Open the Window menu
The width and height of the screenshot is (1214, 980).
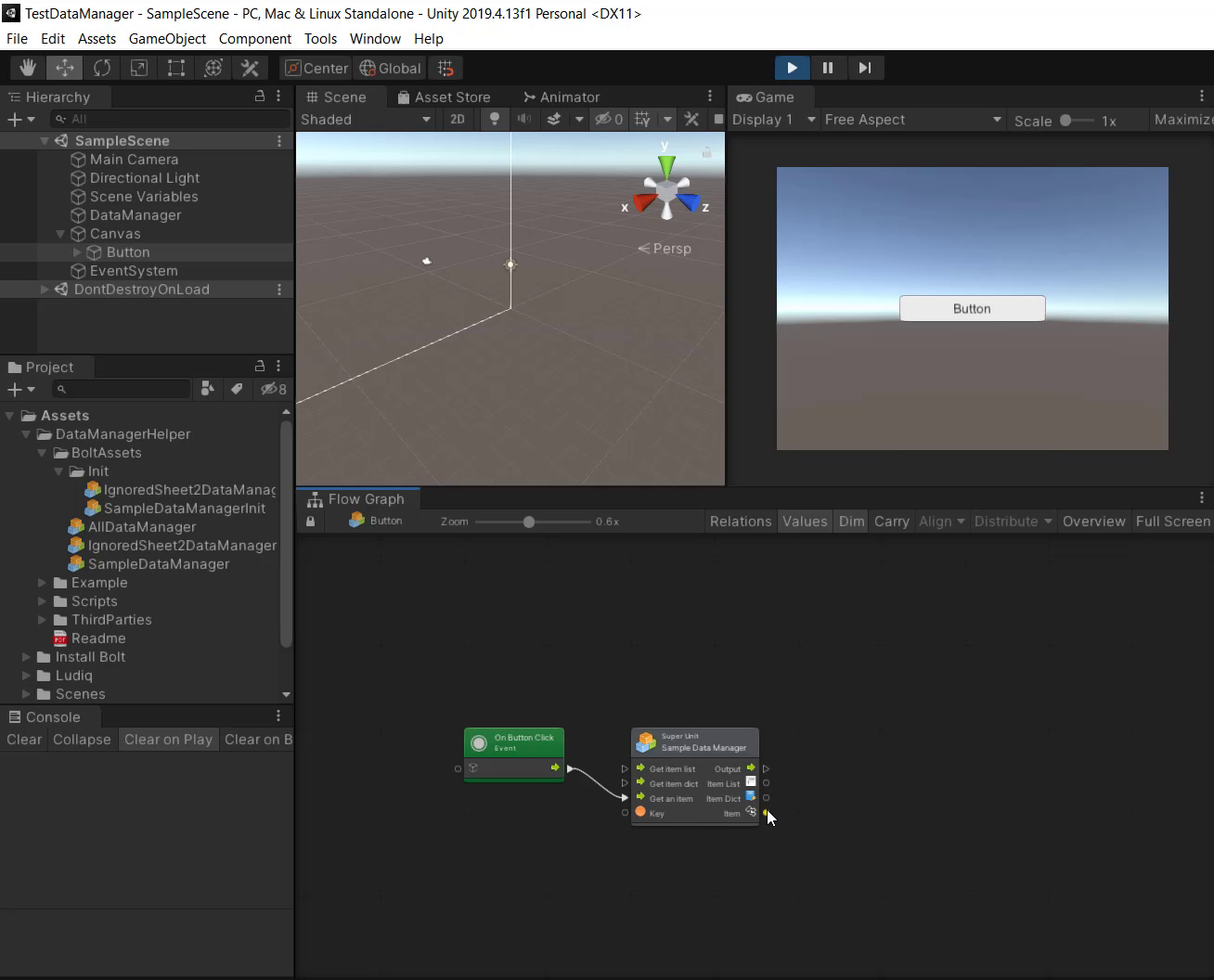[375, 38]
